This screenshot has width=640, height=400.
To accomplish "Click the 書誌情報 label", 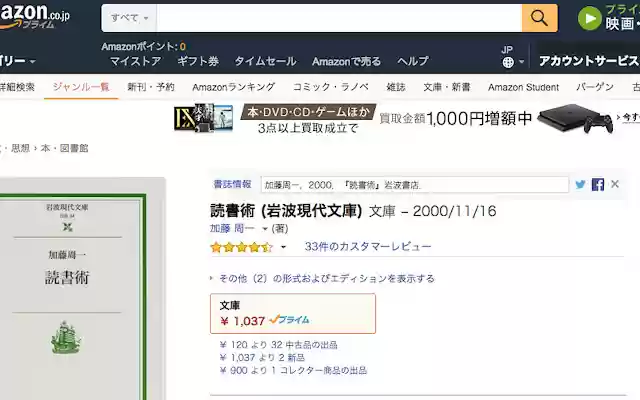I will point(232,184).
